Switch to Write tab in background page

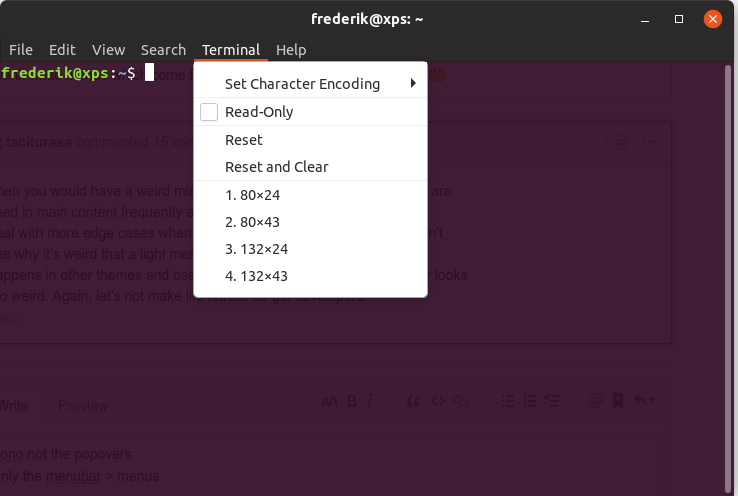coord(14,406)
